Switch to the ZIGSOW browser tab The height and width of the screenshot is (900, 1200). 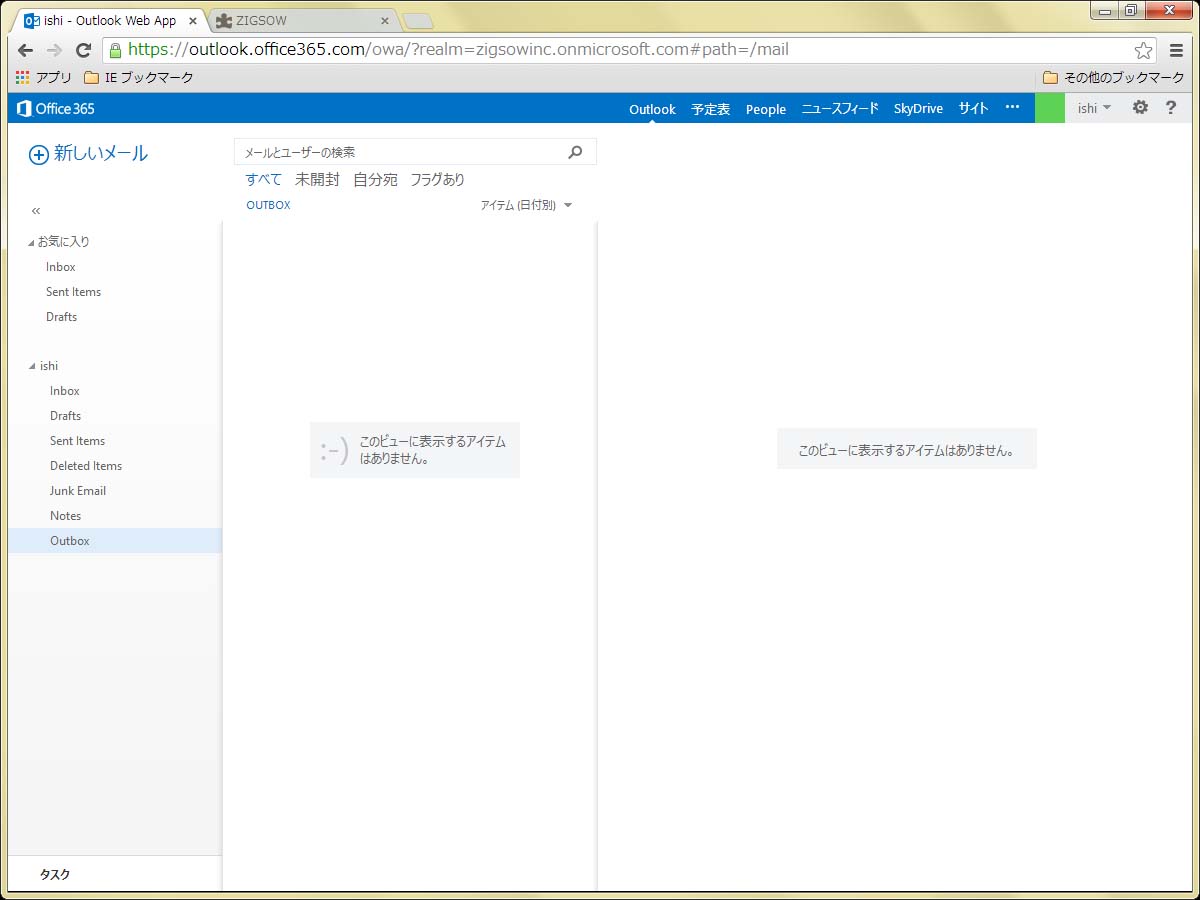coord(300,21)
